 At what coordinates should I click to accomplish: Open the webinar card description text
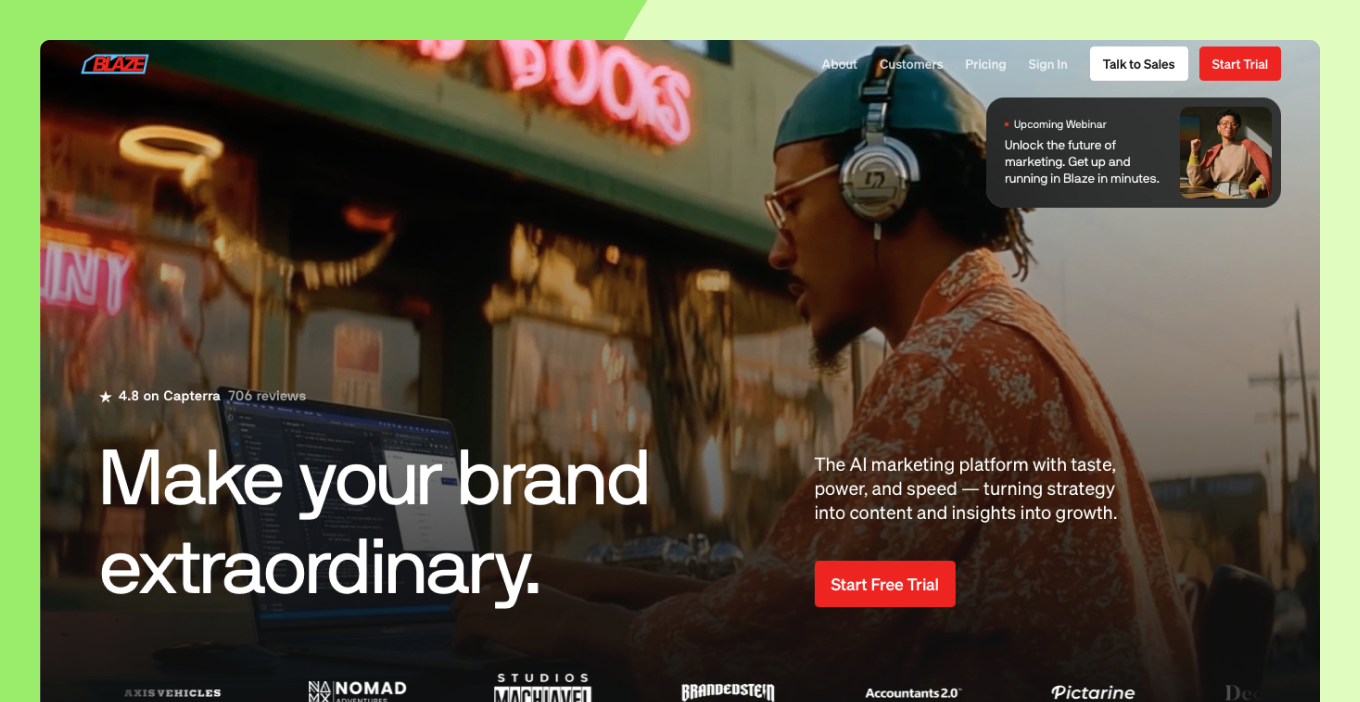[x=1082, y=162]
